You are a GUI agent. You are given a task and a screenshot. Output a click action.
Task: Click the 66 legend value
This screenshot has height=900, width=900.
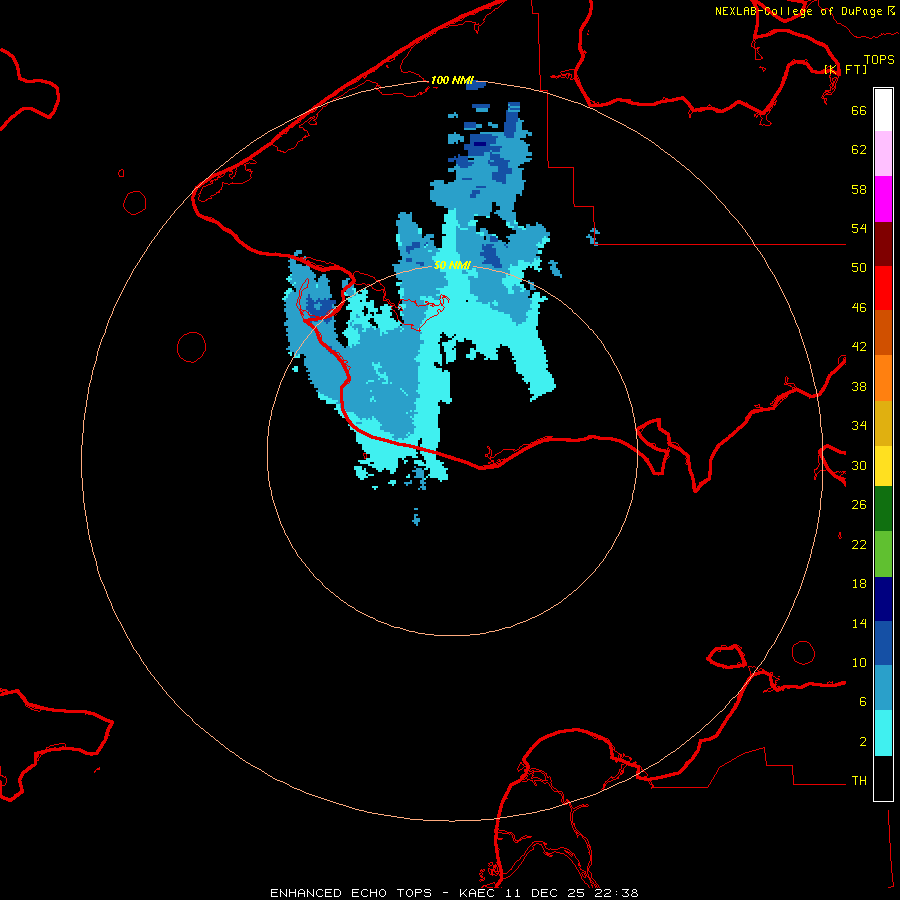859,110
